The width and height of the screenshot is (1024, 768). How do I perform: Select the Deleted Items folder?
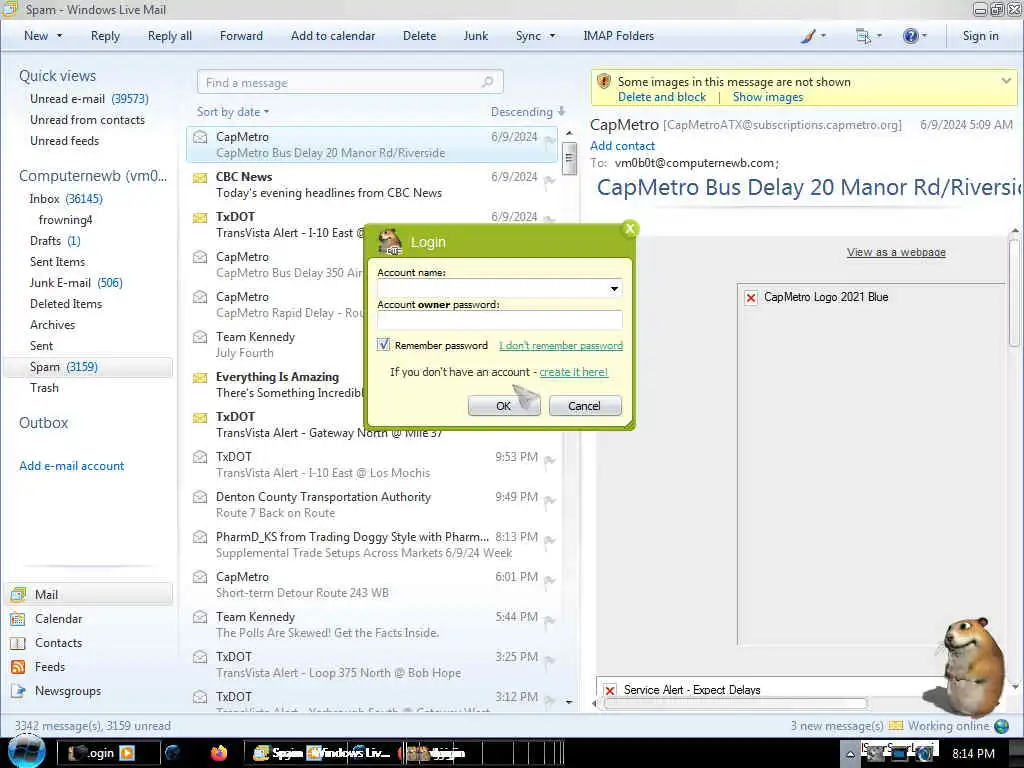point(66,304)
